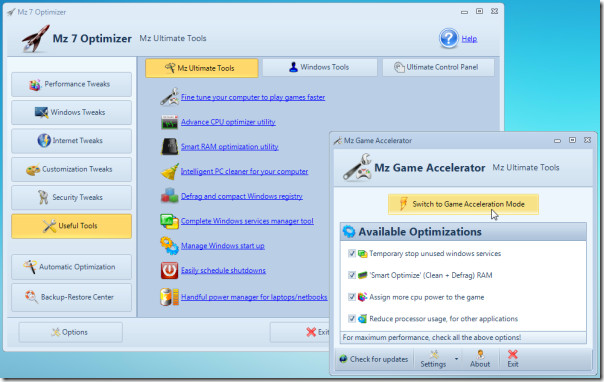Switch to the Ultimate Control Panel tab
The image size is (604, 382).
coord(438,67)
